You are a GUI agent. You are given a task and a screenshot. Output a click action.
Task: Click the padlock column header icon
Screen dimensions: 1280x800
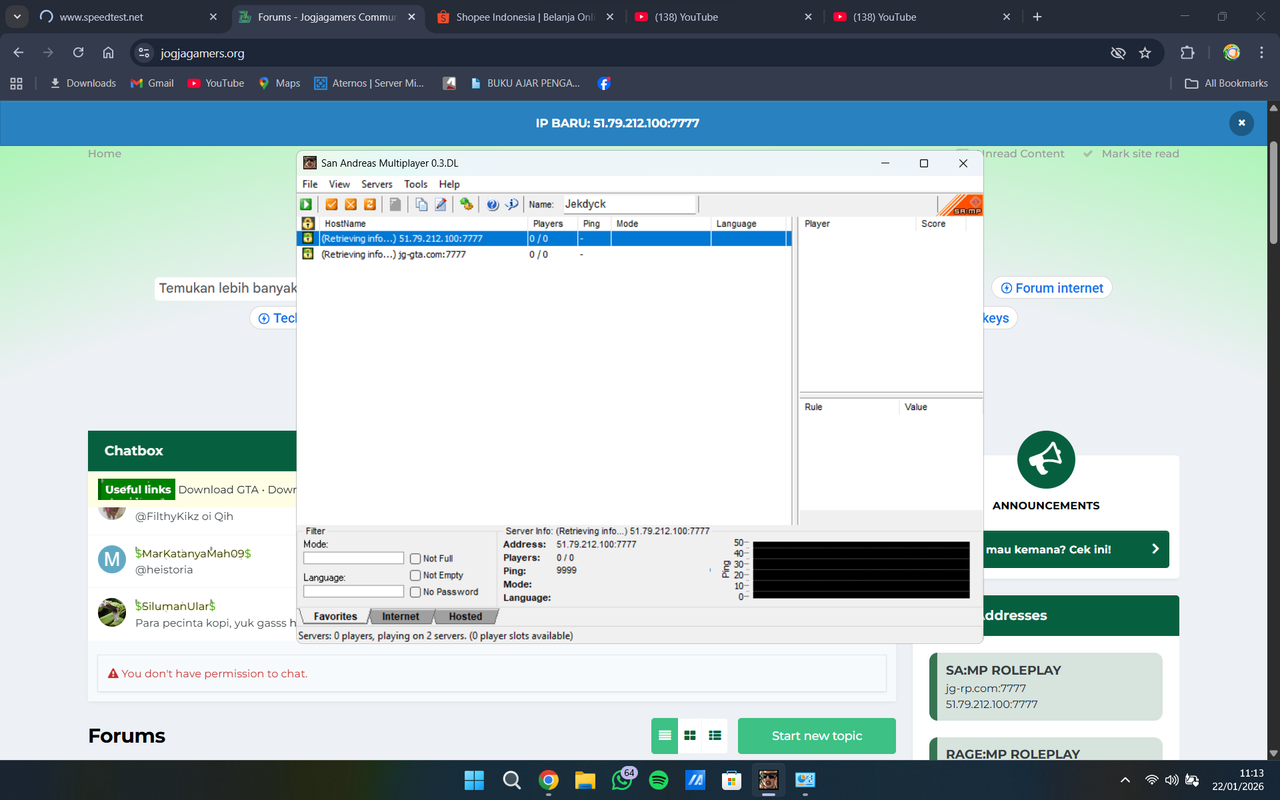pyautogui.click(x=308, y=224)
